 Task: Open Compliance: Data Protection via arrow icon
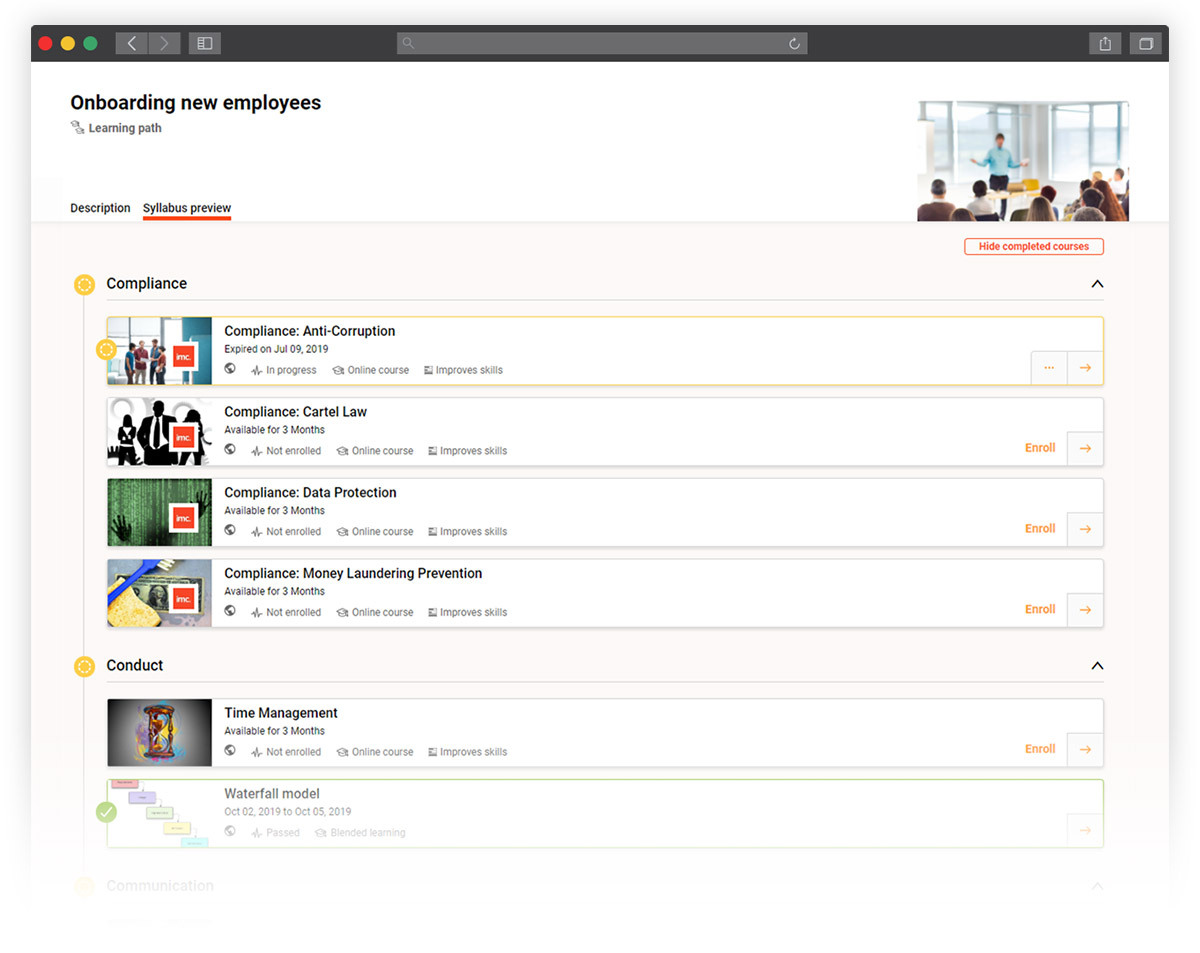[x=1085, y=528]
